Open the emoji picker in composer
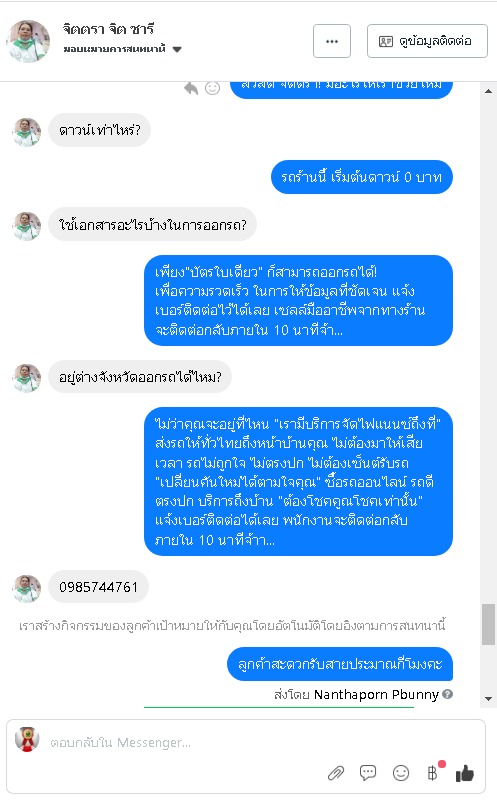The width and height of the screenshot is (497, 801). pos(401,773)
